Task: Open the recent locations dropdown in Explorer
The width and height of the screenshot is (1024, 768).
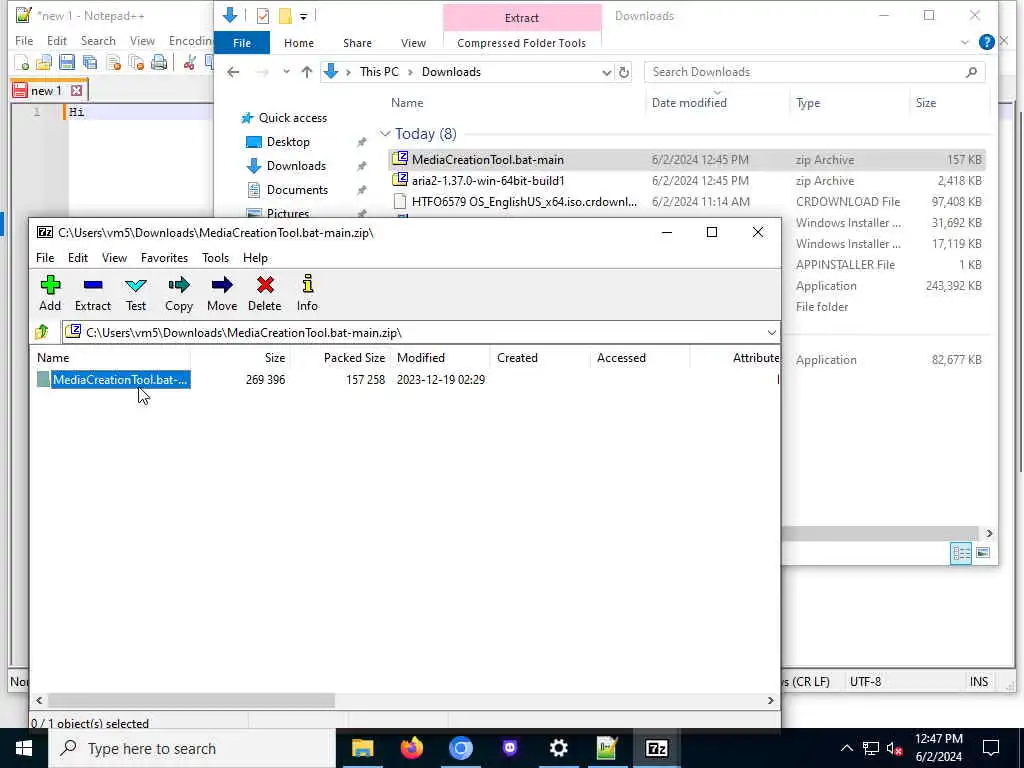Action: (286, 72)
